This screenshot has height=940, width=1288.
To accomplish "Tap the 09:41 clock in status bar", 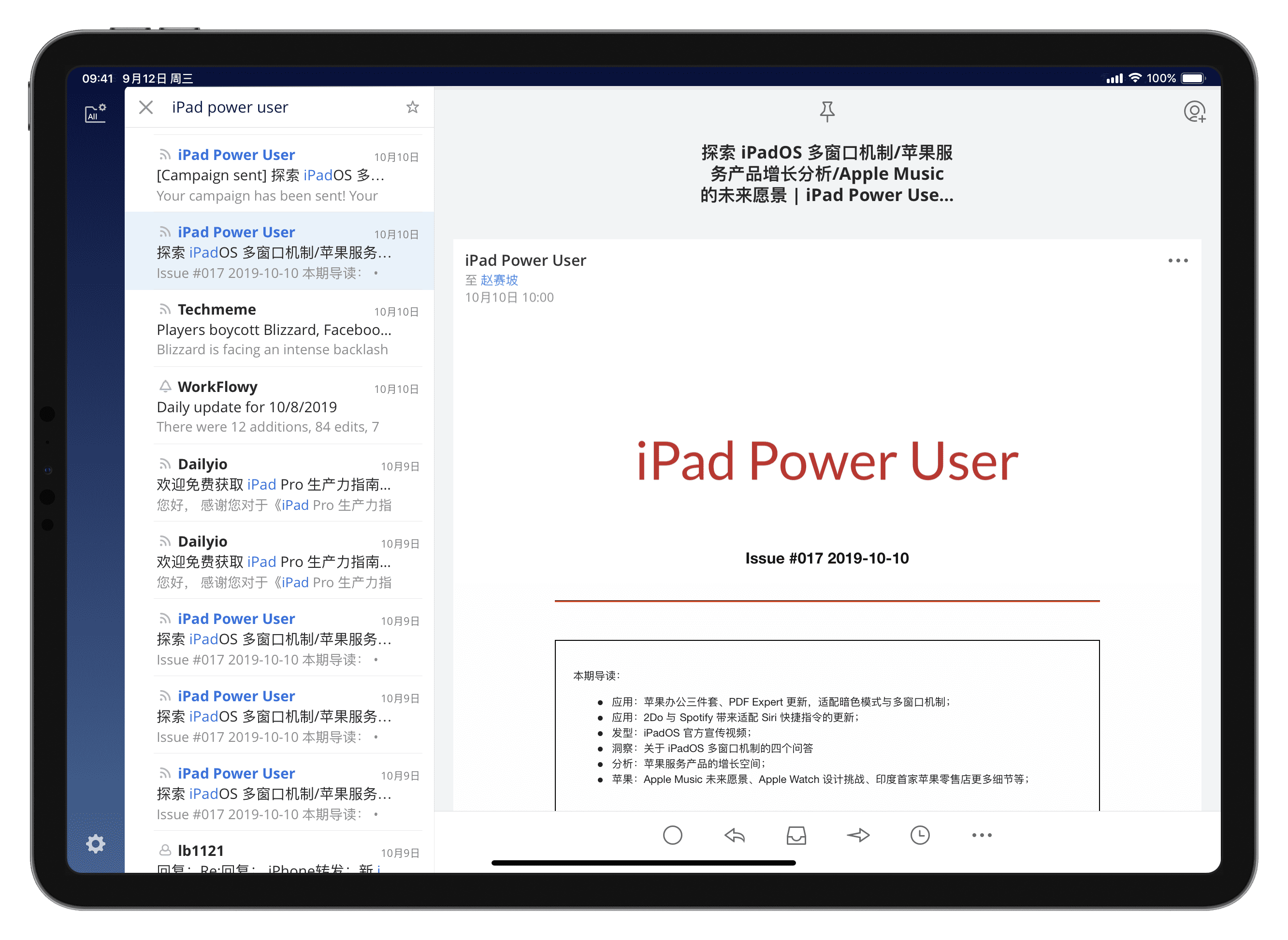I will click(x=97, y=78).
